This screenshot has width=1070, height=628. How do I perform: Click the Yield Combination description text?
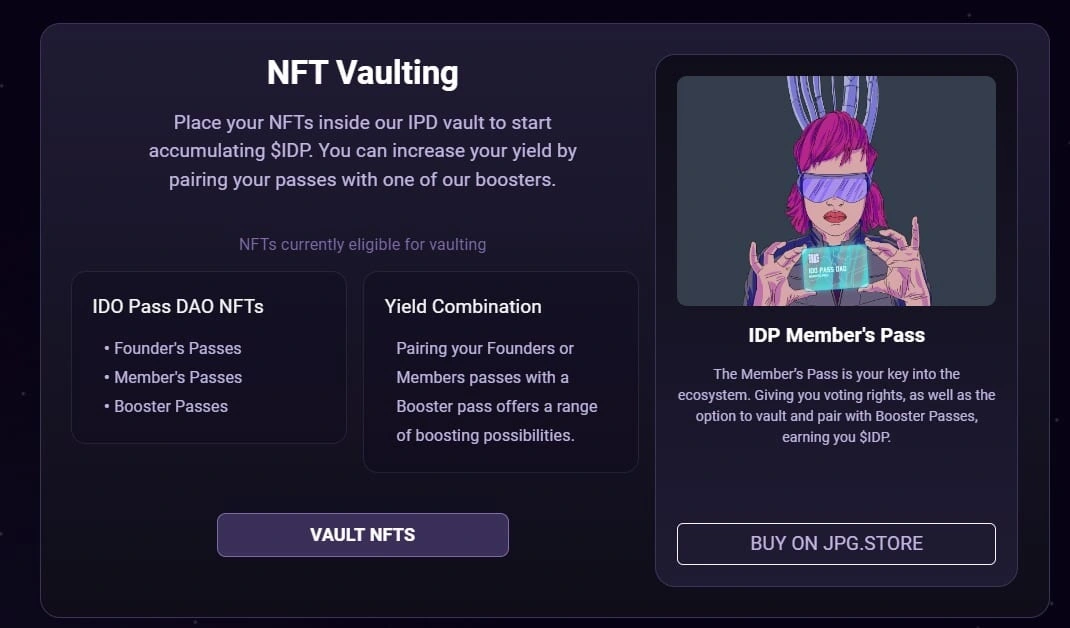coord(497,392)
